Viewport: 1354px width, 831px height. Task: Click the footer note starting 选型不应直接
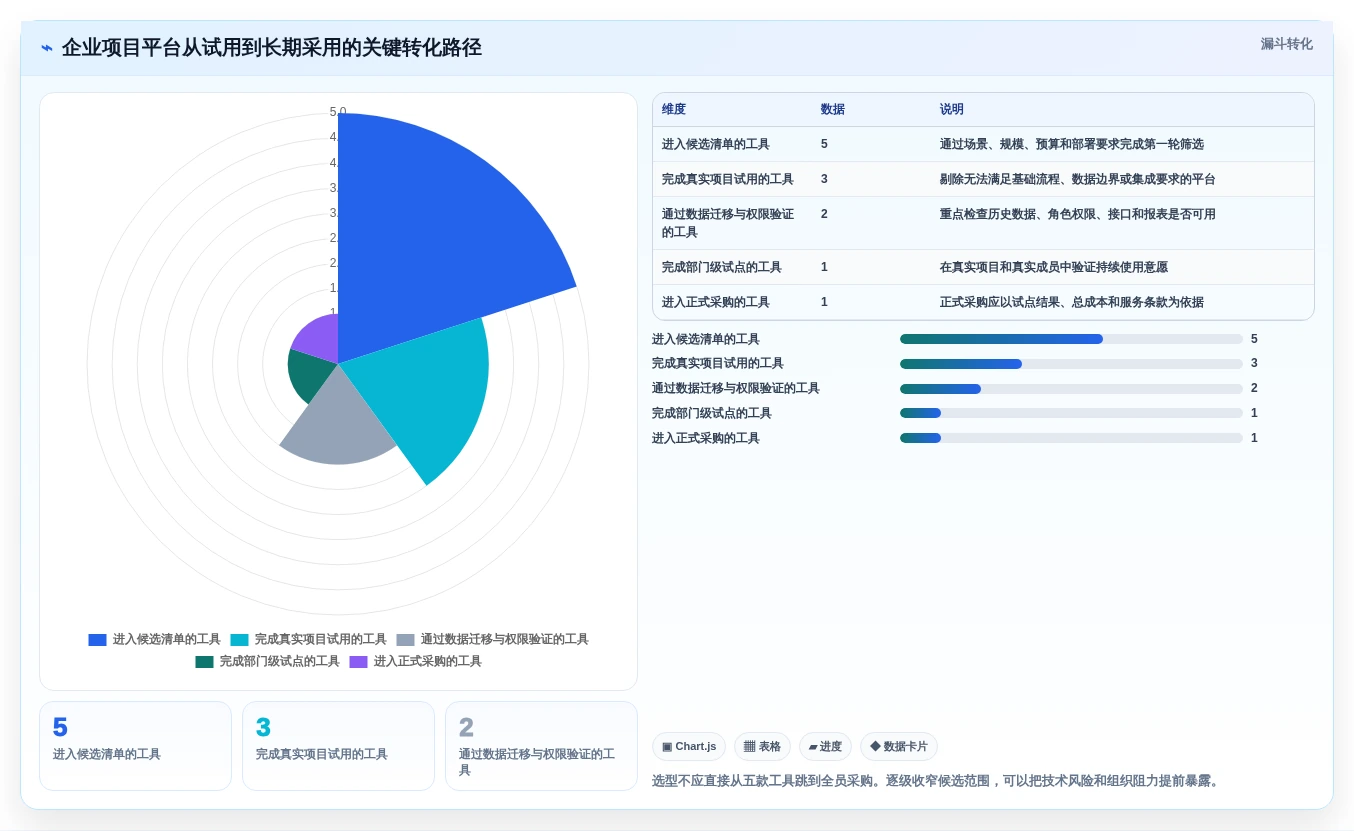[x=938, y=781]
